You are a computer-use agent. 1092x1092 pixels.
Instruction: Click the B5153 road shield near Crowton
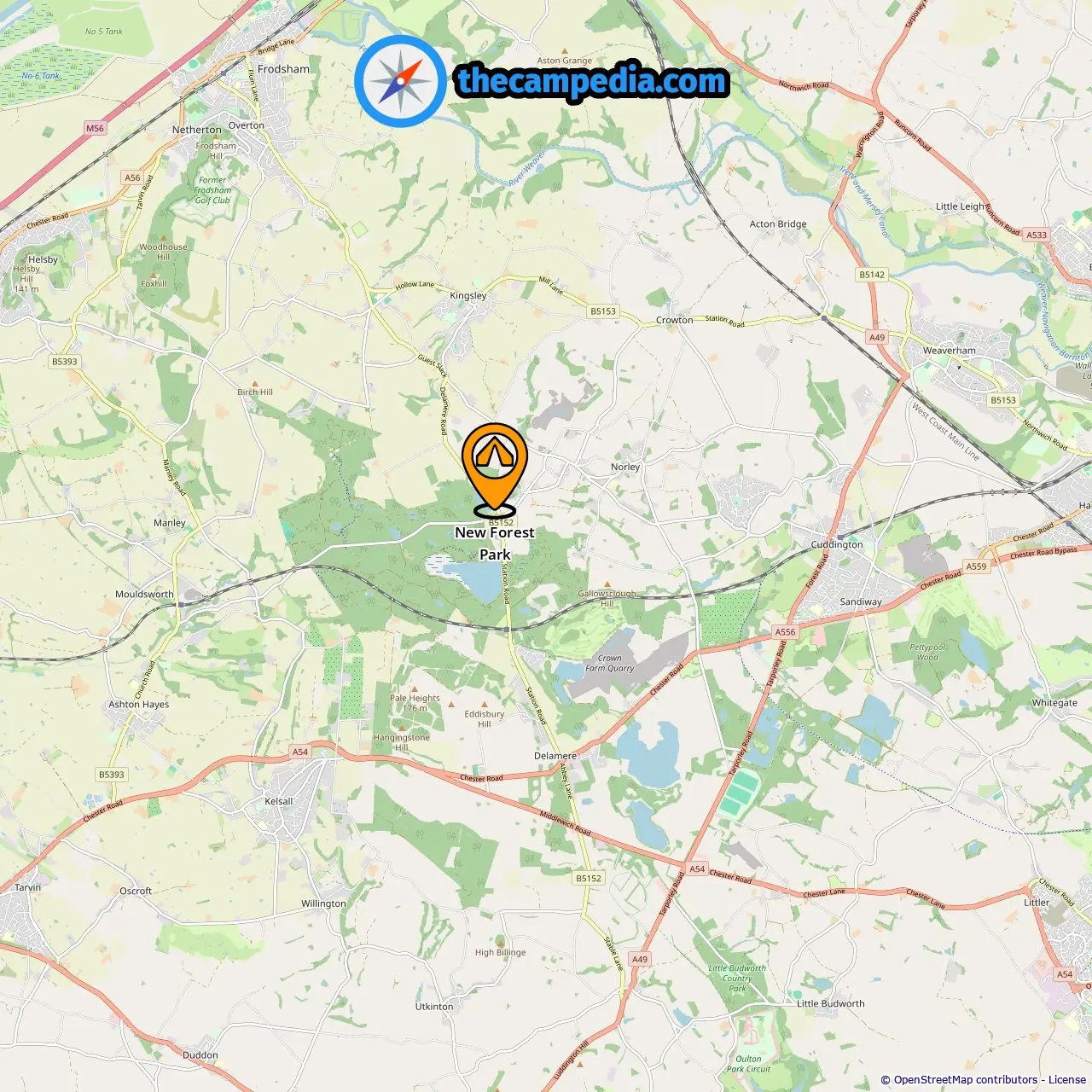click(603, 311)
